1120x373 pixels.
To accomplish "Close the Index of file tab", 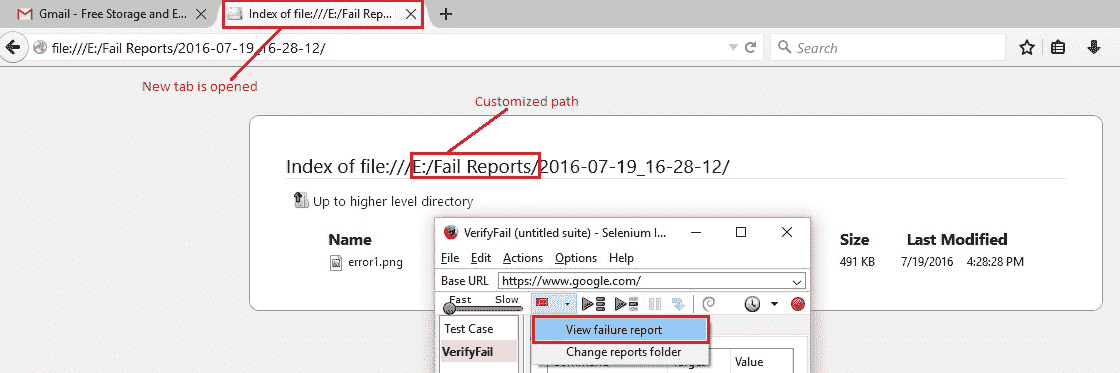I will tap(410, 14).
